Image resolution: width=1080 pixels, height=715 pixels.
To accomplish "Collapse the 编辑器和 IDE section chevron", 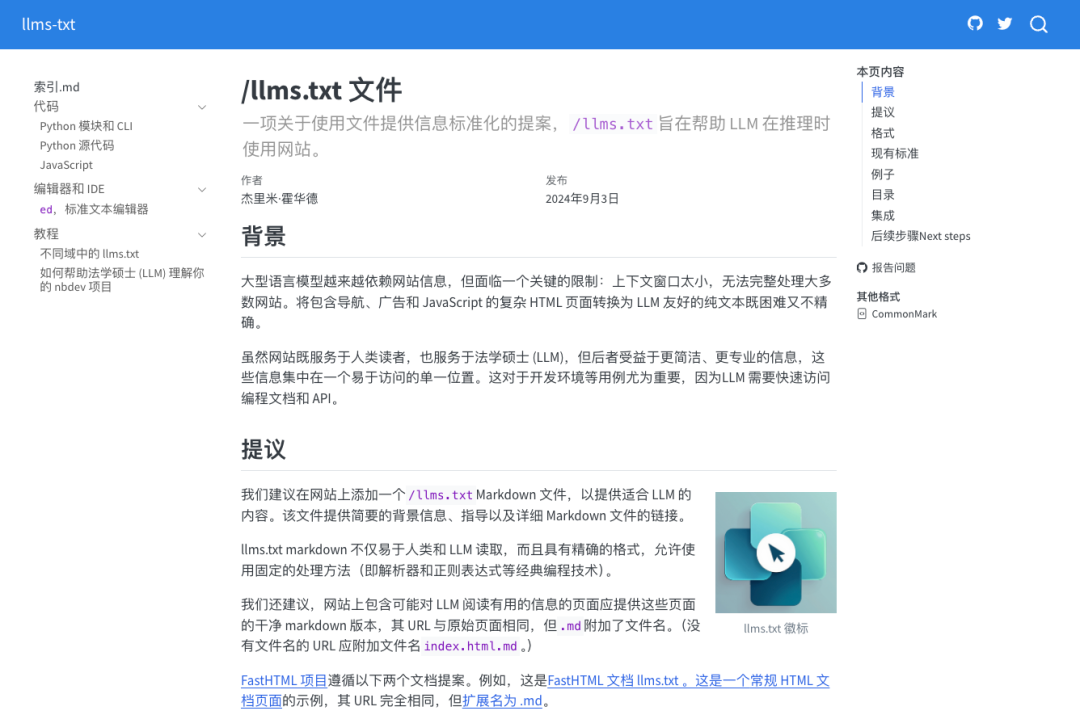I will (202, 189).
